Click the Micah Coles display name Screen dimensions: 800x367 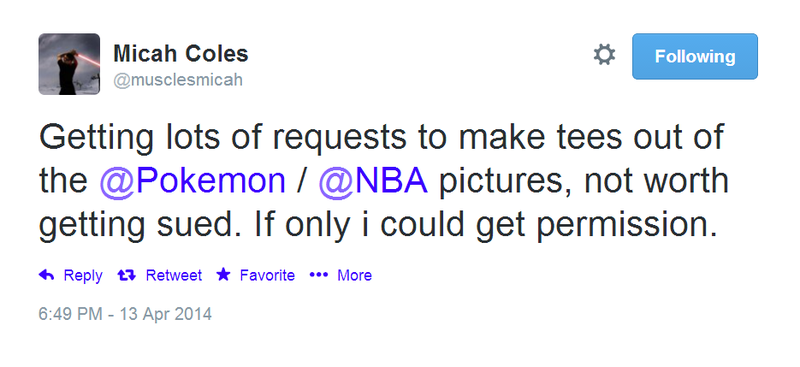(x=181, y=54)
